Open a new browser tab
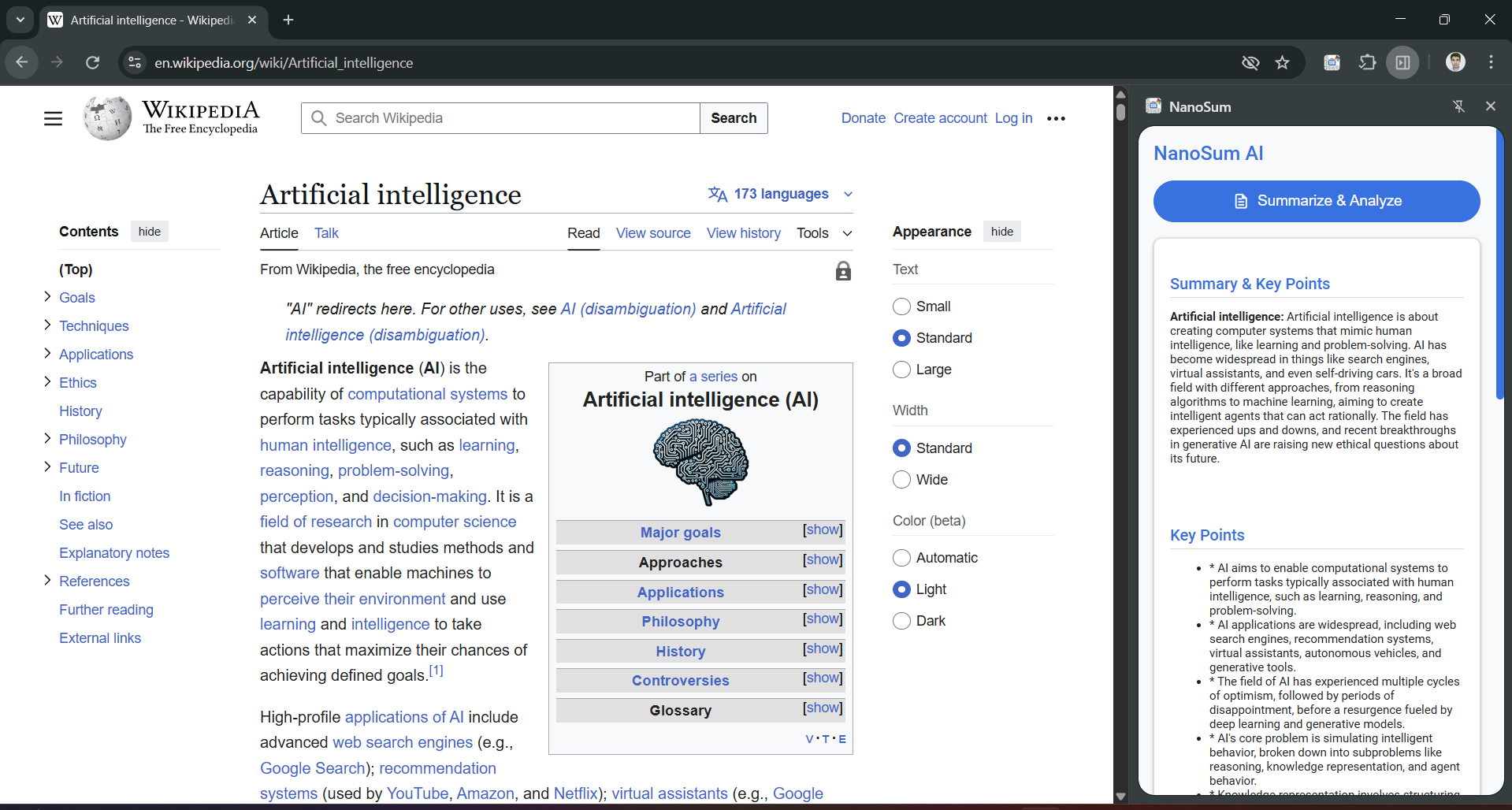 click(x=288, y=20)
